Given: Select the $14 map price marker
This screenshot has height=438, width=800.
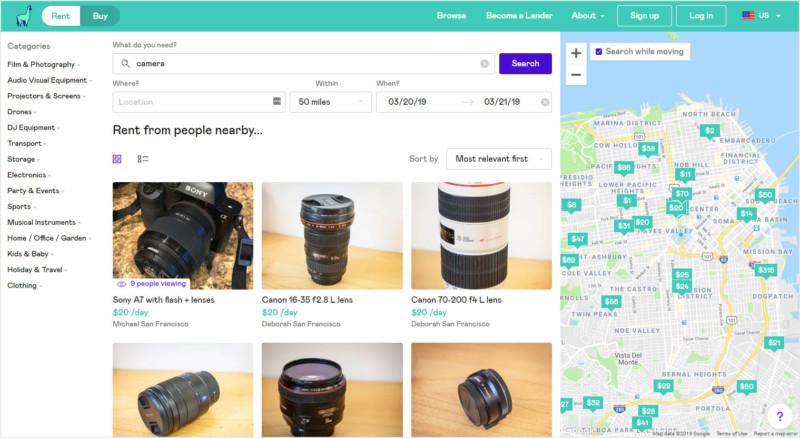Looking at the screenshot, I should pyautogui.click(x=746, y=213).
